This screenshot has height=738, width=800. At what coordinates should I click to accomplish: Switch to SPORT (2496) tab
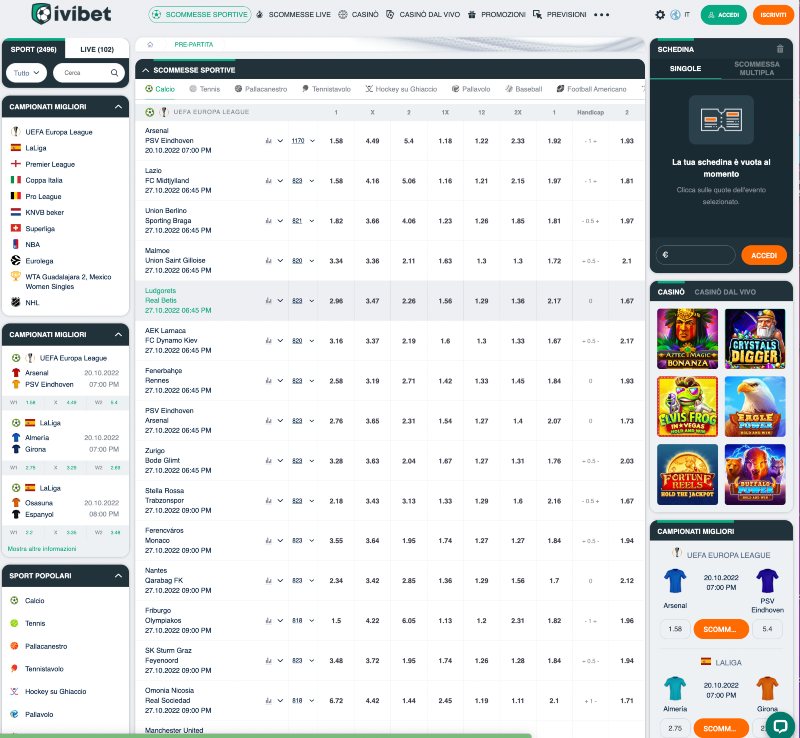point(34,50)
